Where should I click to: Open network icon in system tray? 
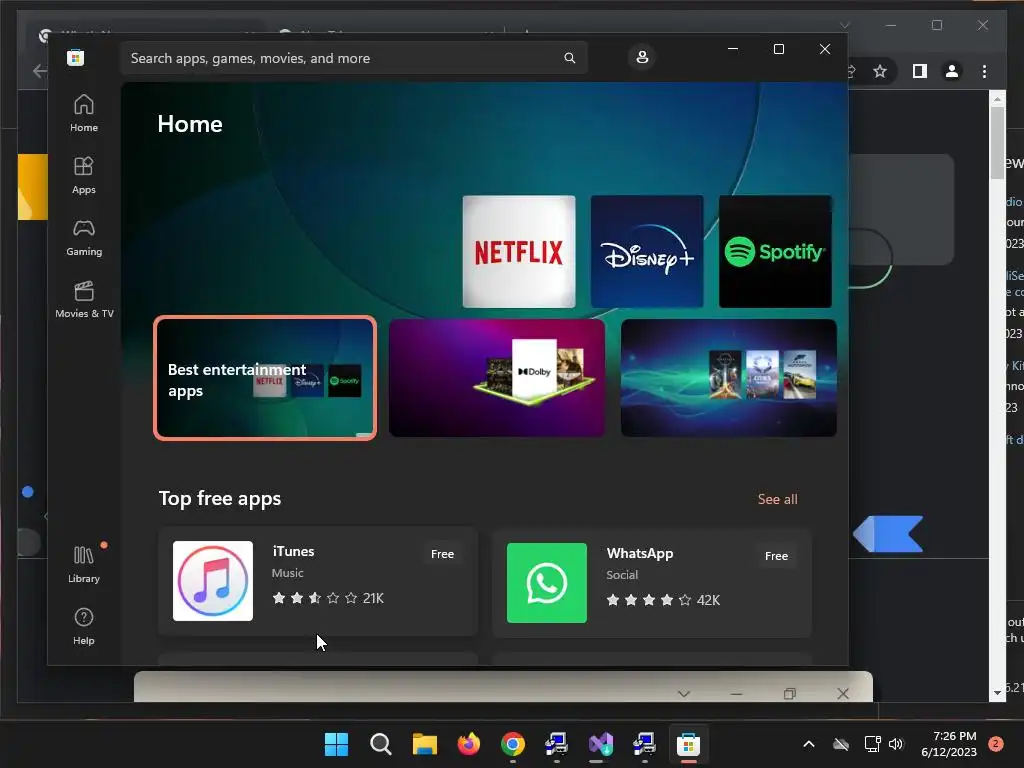[872, 744]
